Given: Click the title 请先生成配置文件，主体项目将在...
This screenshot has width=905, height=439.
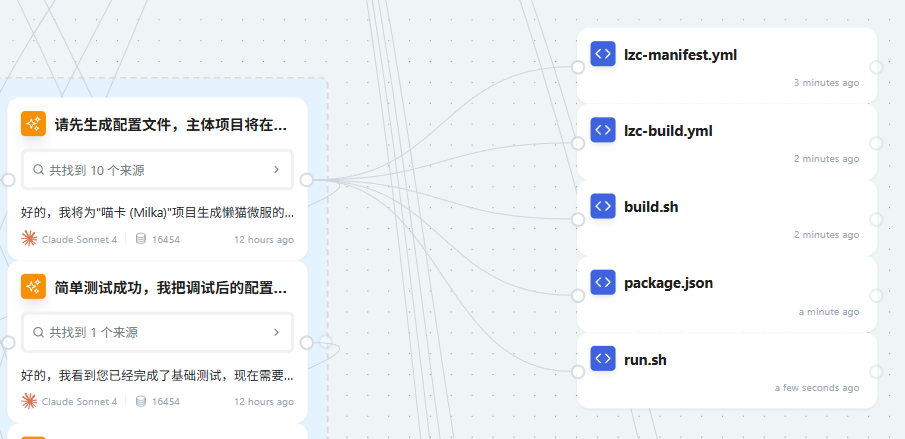Looking at the screenshot, I should coord(171,125).
